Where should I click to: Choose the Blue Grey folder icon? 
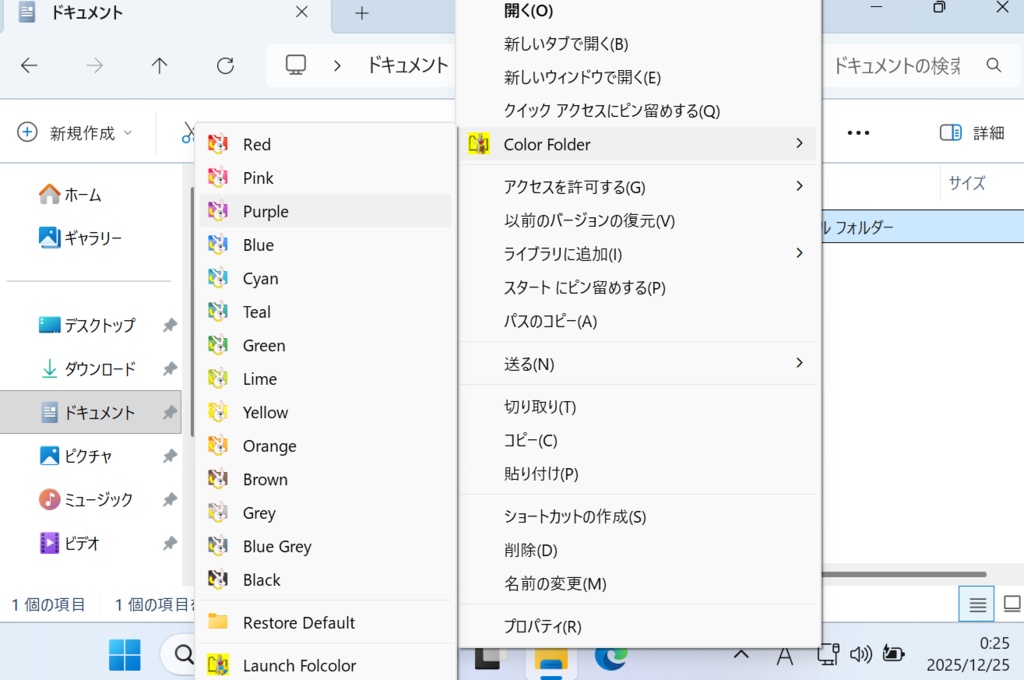(217, 546)
